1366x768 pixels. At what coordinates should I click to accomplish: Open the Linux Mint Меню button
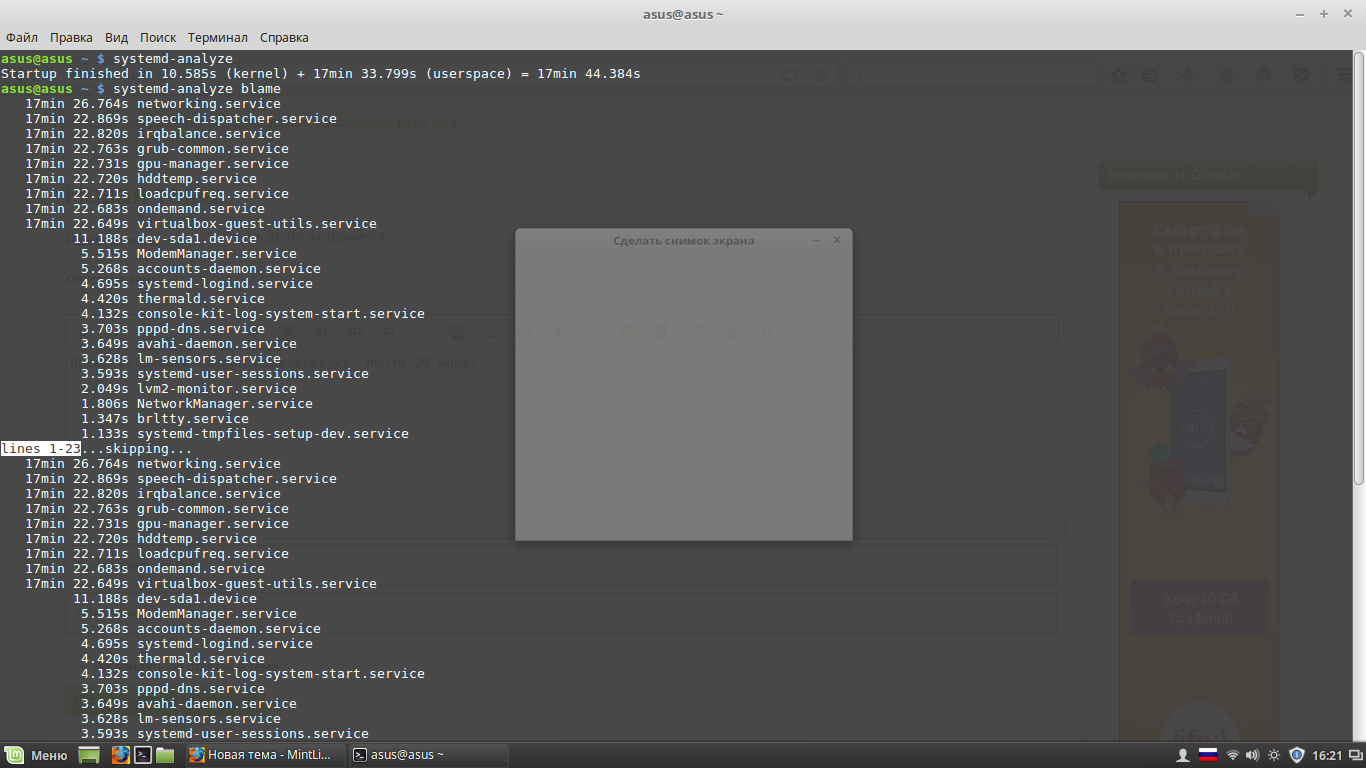tap(36, 755)
